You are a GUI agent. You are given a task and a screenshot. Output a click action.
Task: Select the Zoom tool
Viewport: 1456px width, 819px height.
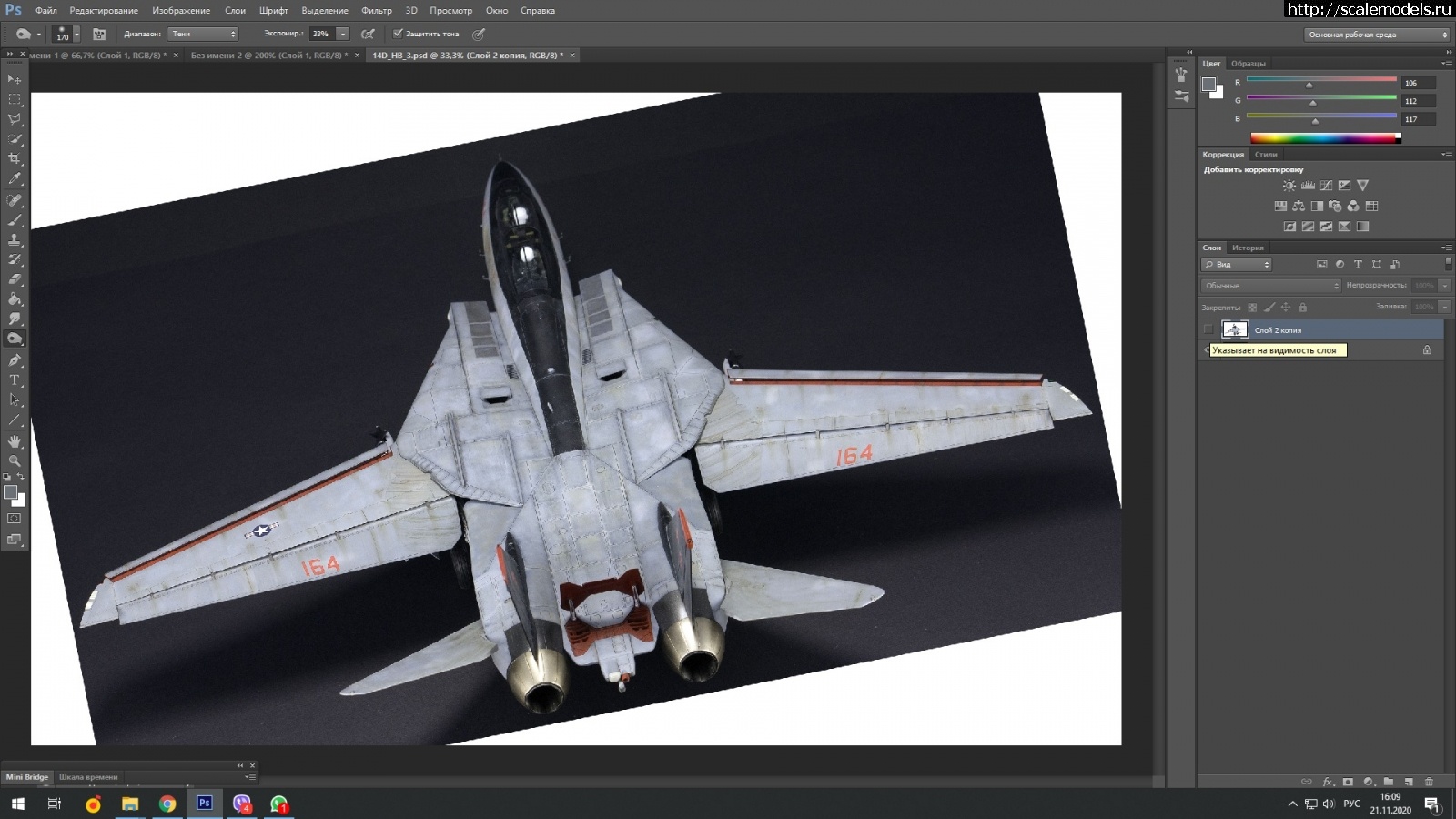pyautogui.click(x=15, y=461)
